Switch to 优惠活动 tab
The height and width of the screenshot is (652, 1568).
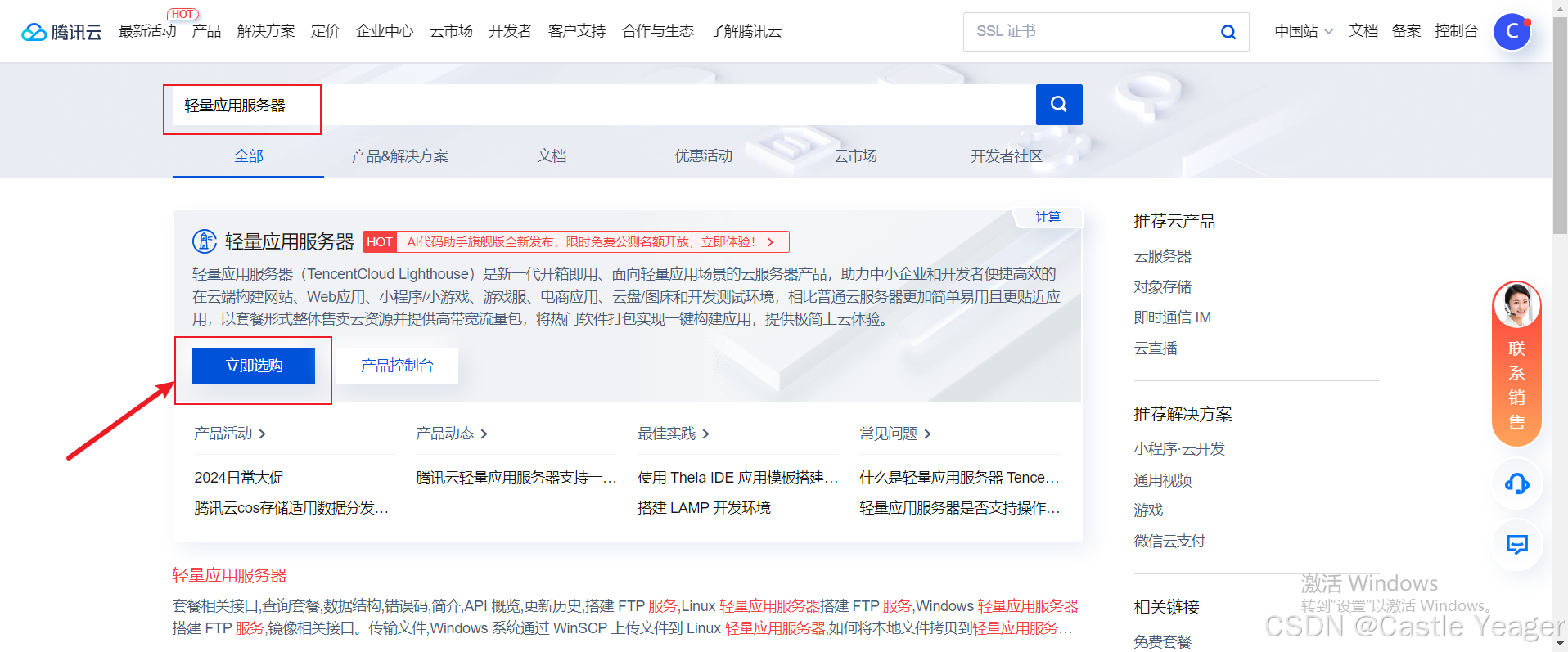[x=703, y=155]
